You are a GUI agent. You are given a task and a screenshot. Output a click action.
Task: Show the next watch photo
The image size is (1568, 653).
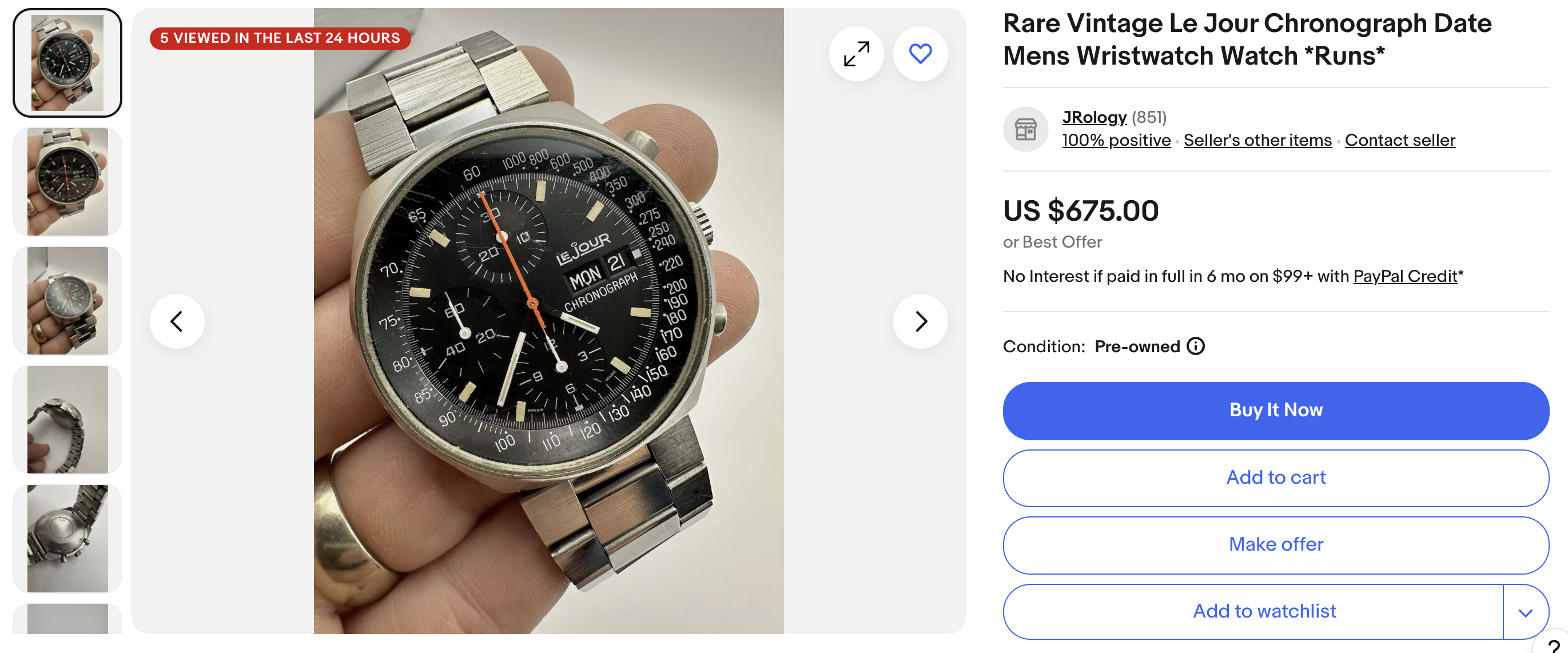point(920,321)
